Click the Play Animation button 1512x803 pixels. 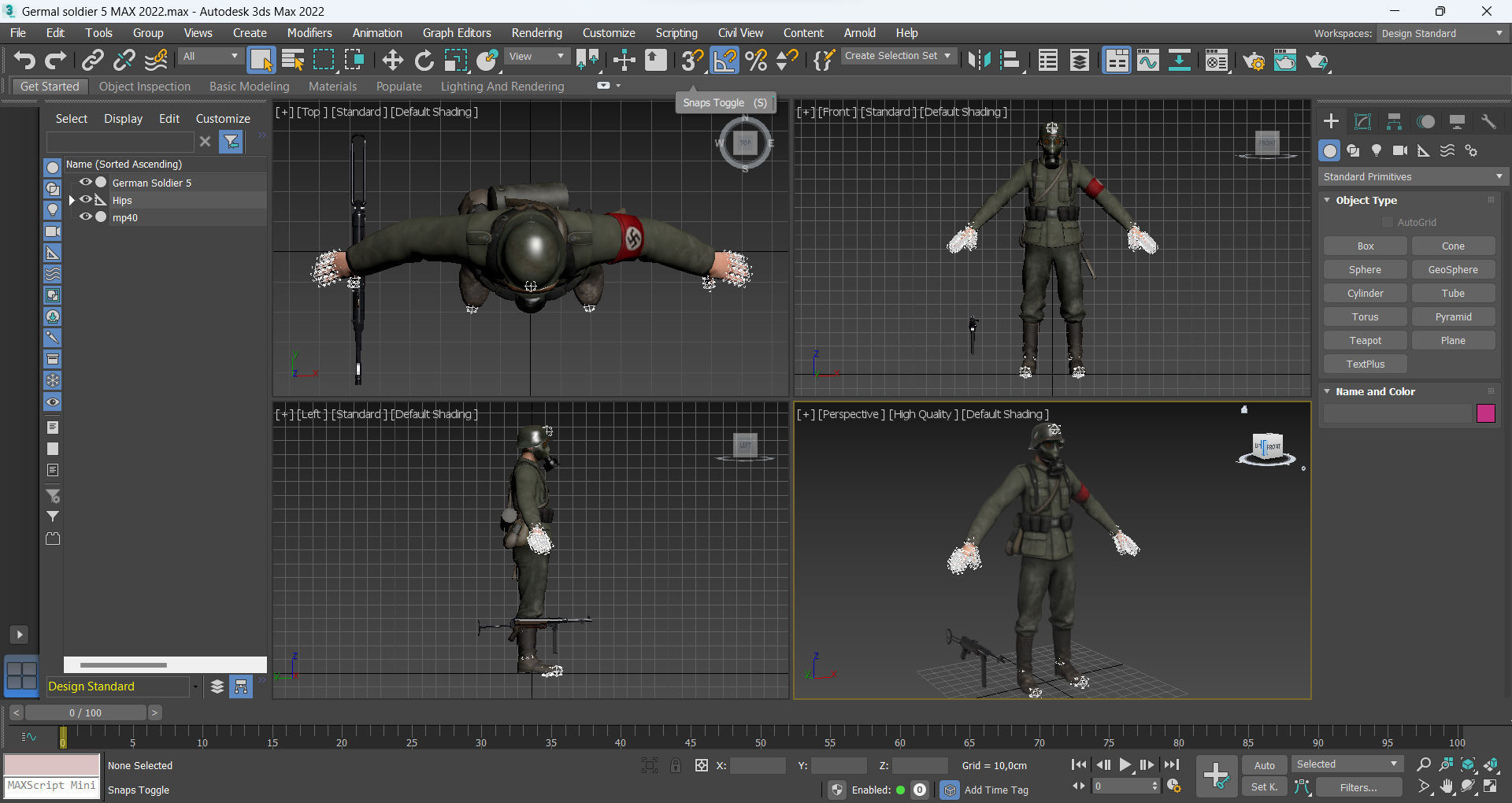click(x=1125, y=764)
